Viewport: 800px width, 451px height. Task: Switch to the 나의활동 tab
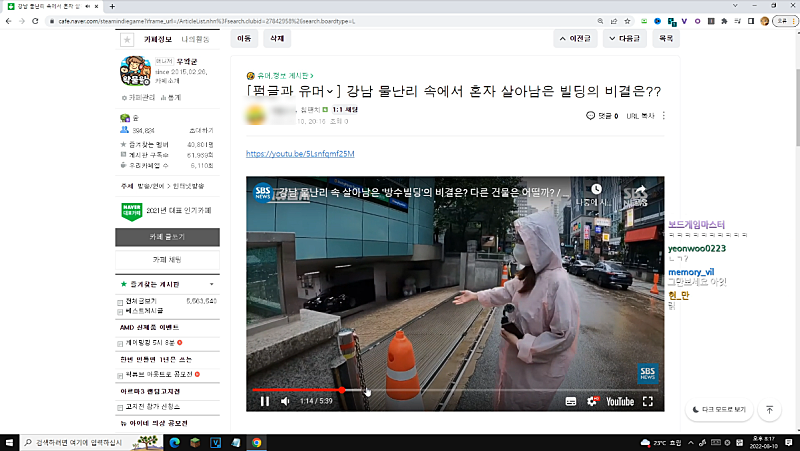coord(194,39)
